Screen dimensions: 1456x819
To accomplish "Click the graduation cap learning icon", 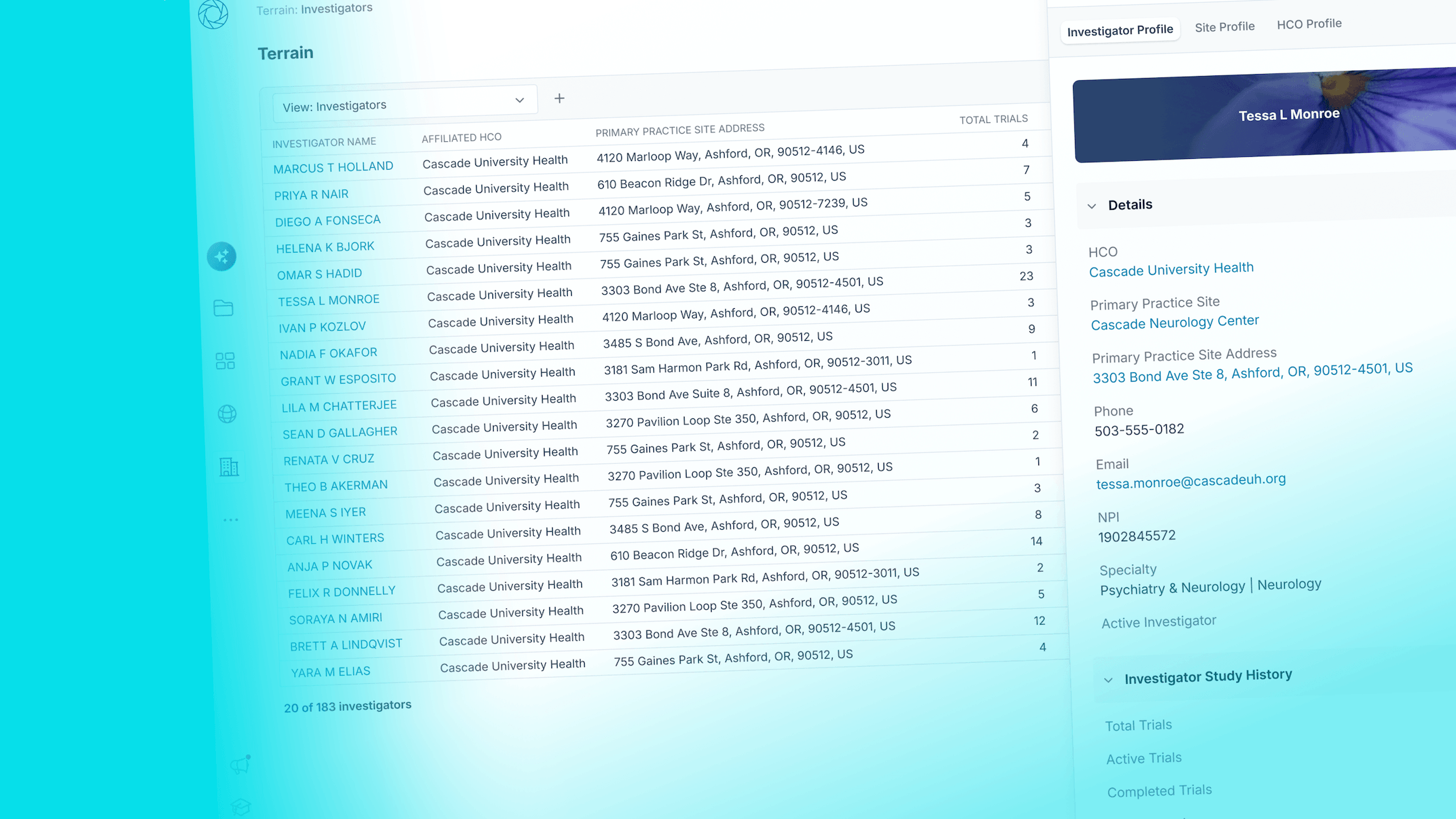I will (241, 807).
